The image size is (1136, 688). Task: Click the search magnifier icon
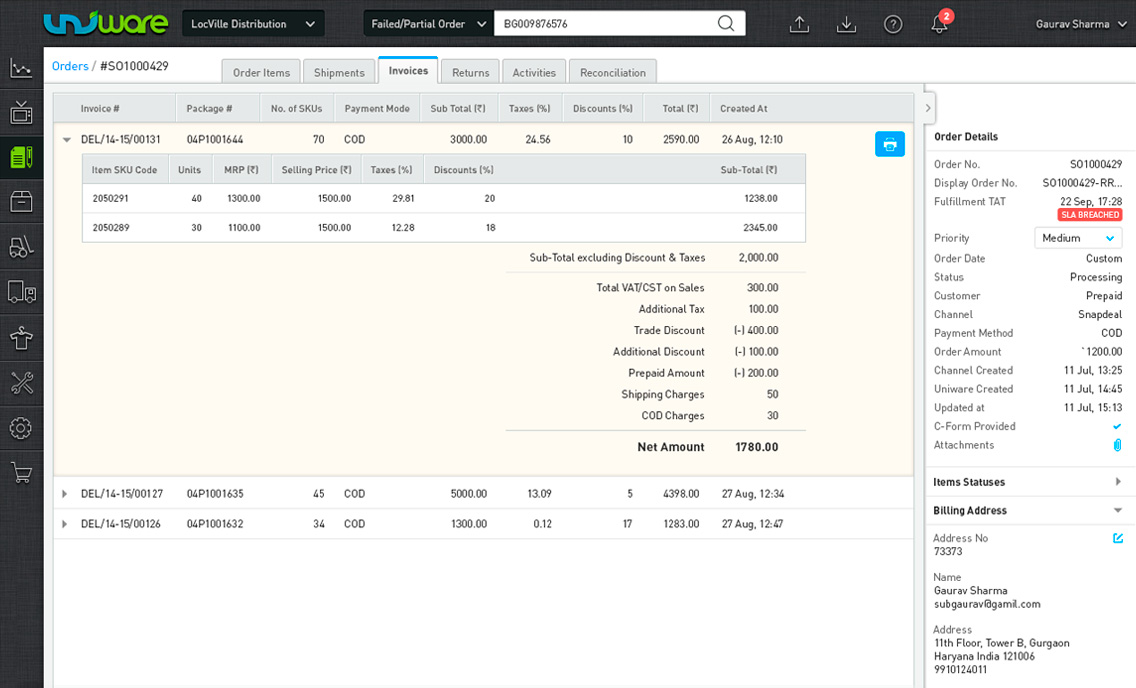[x=726, y=23]
